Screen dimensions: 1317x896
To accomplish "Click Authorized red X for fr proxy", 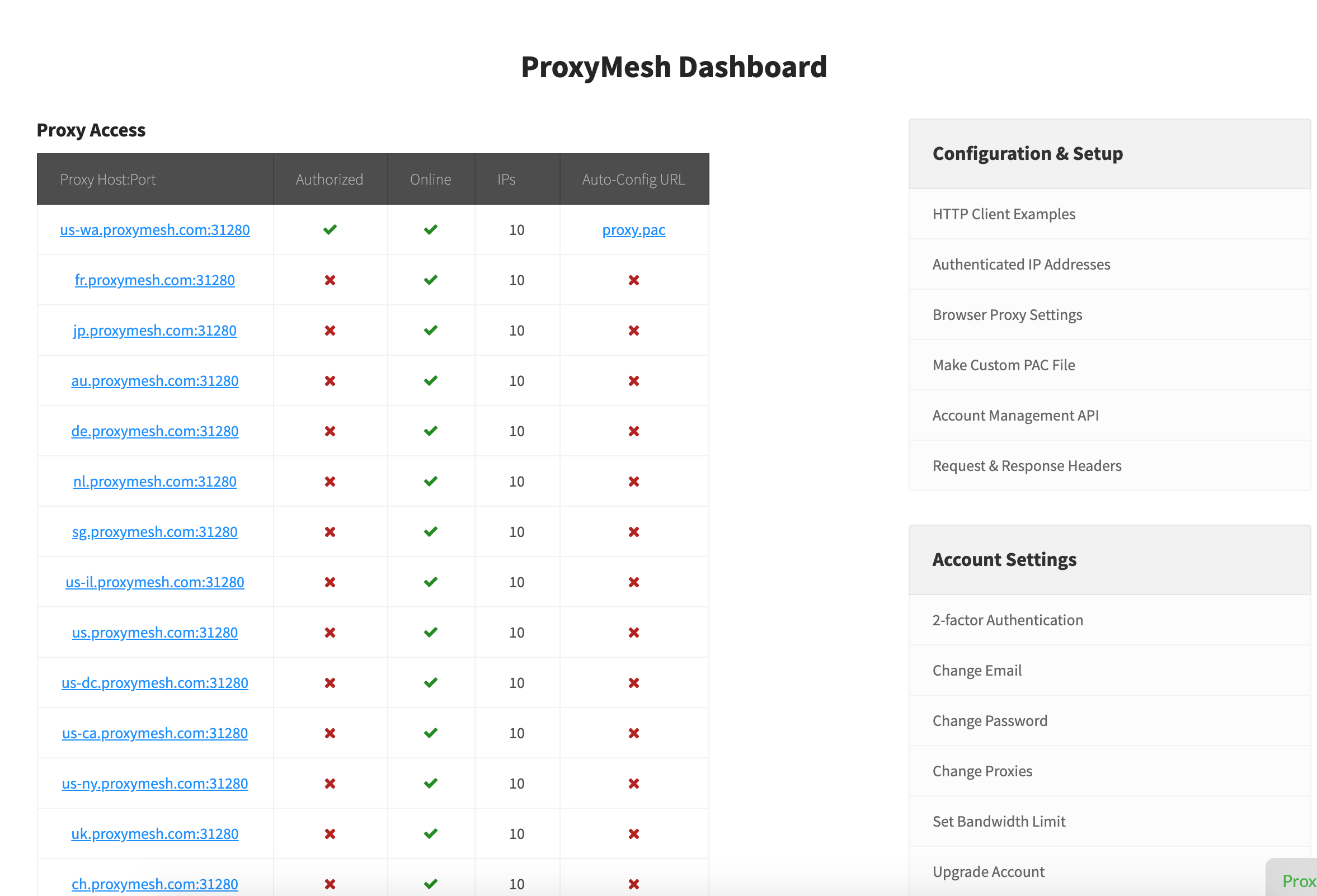I will coord(330,280).
